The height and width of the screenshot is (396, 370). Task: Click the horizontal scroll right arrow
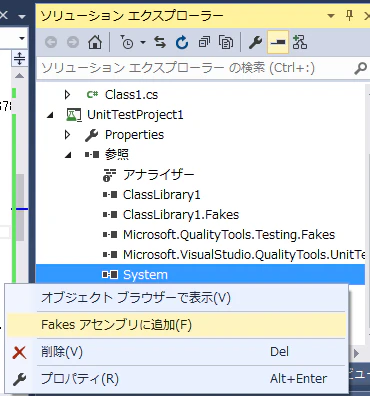357,353
